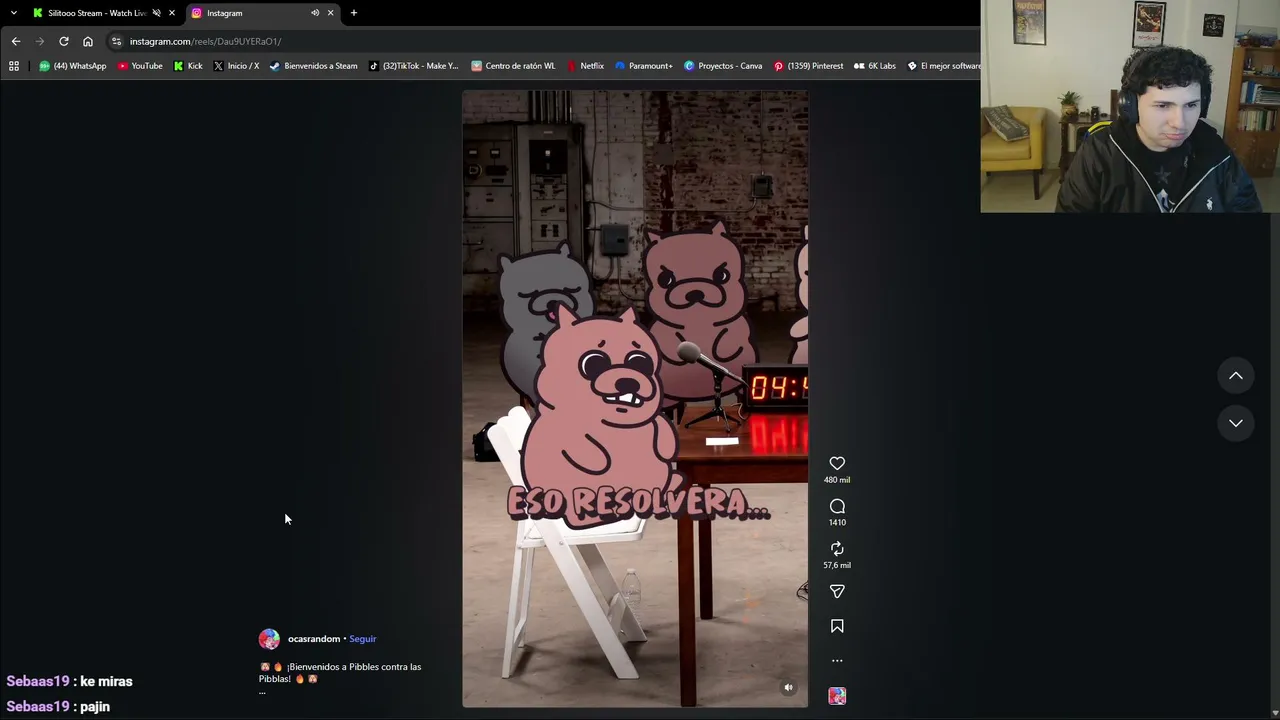1280x720 pixels.
Task: Select the Instagram browser tab
Action: click(263, 13)
